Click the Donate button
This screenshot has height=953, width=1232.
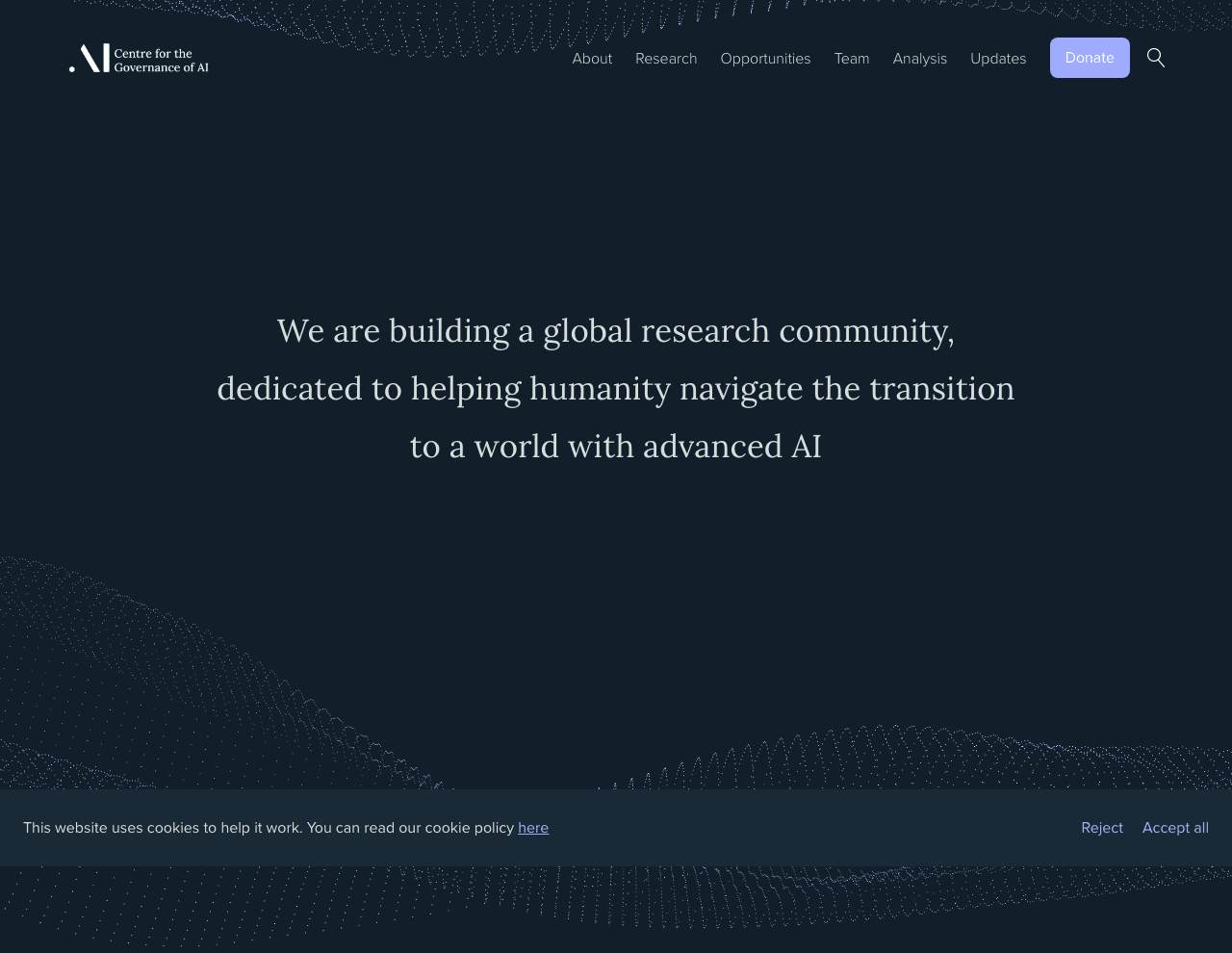pyautogui.click(x=1090, y=58)
